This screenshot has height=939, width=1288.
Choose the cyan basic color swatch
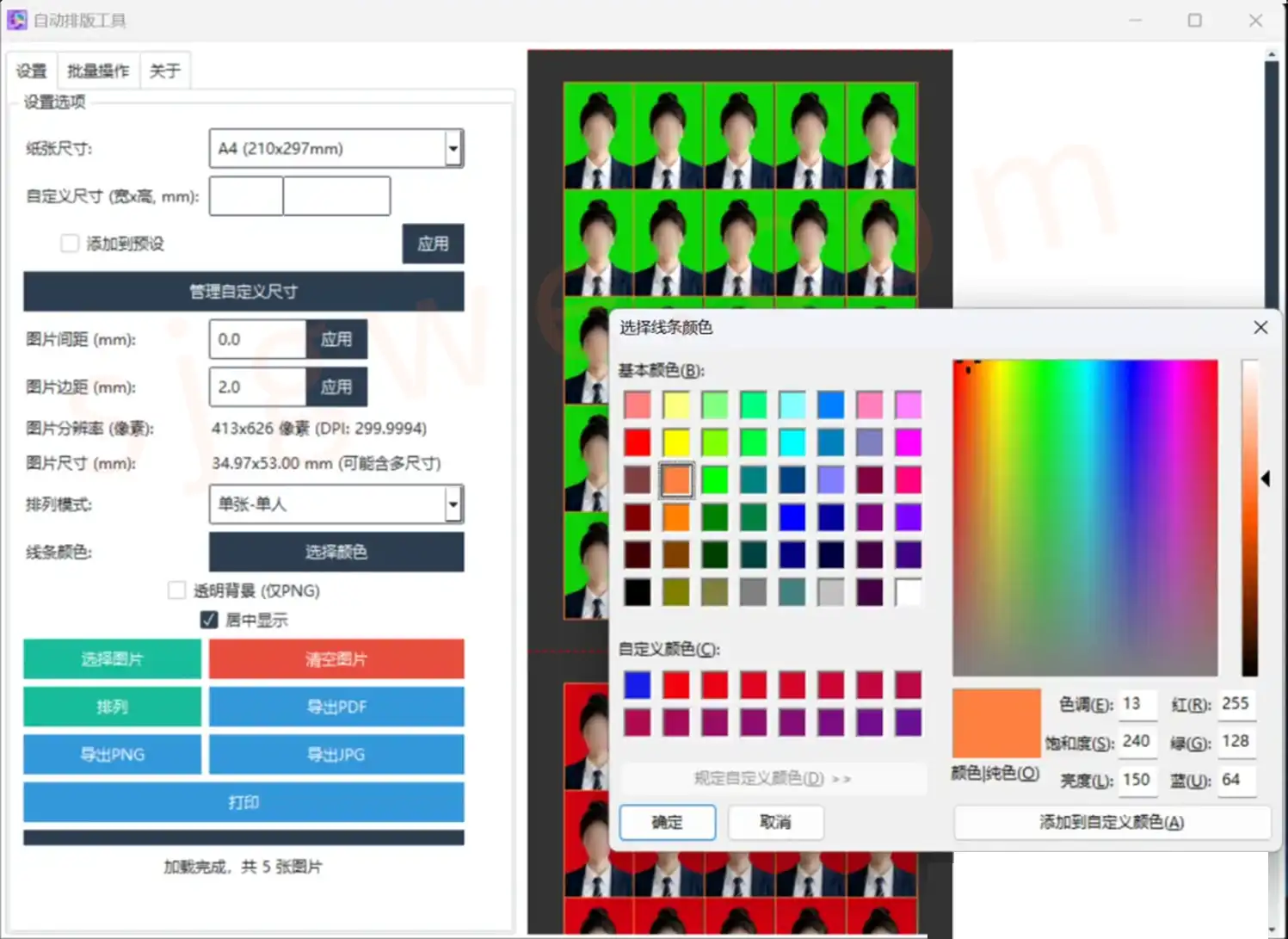tap(792, 442)
